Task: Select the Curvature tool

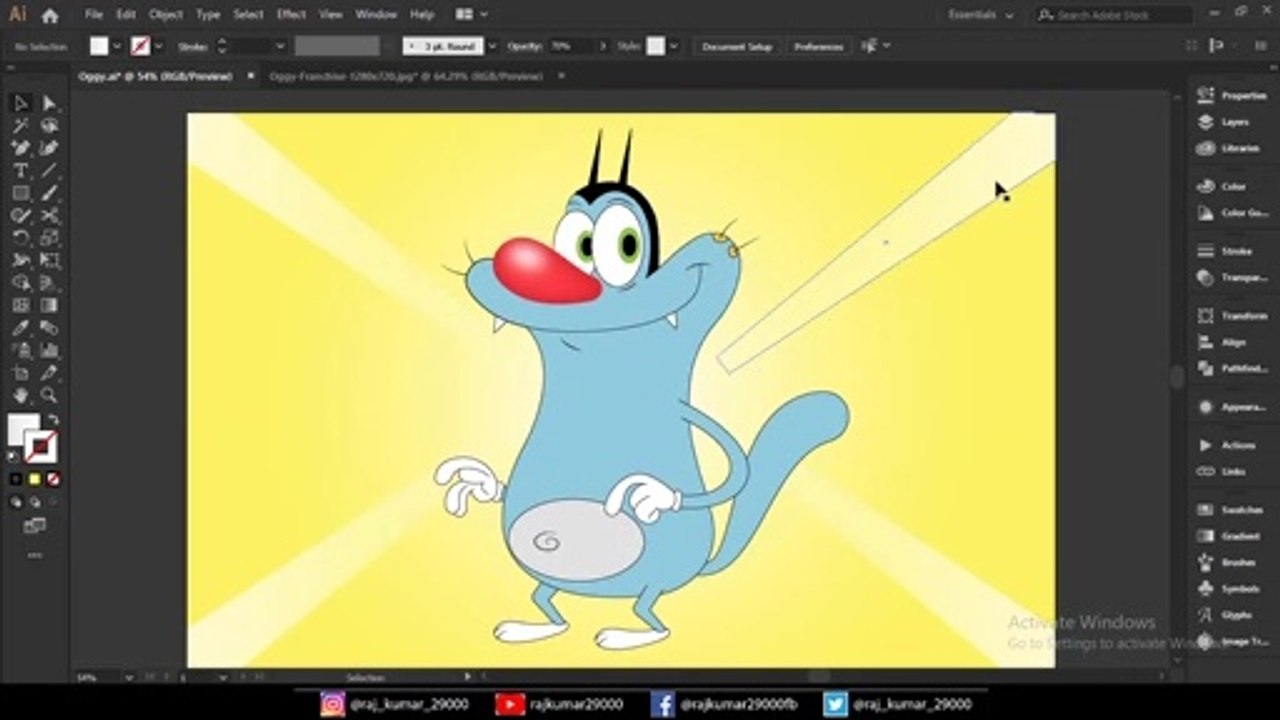Action: click(49, 148)
